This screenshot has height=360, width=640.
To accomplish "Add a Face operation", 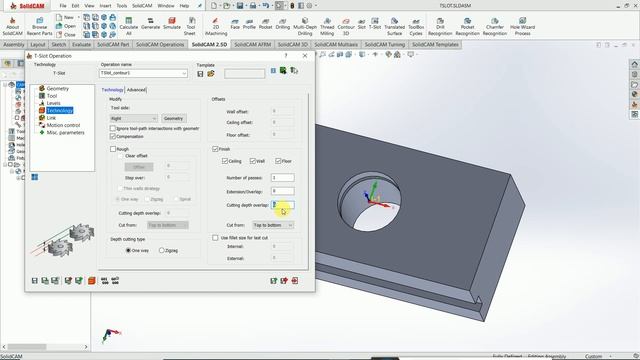I will click(x=235, y=24).
